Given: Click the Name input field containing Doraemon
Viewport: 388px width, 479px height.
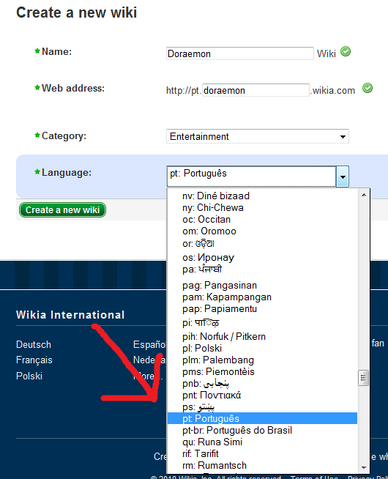Looking at the screenshot, I should (240, 54).
